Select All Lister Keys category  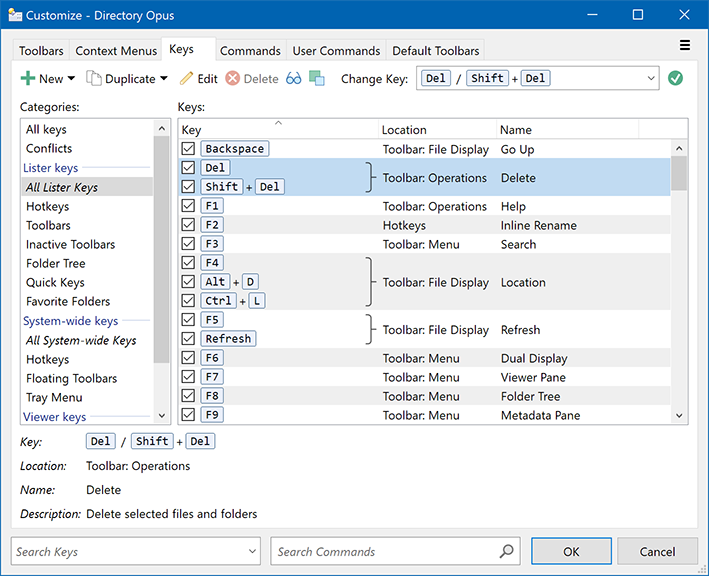point(87,187)
